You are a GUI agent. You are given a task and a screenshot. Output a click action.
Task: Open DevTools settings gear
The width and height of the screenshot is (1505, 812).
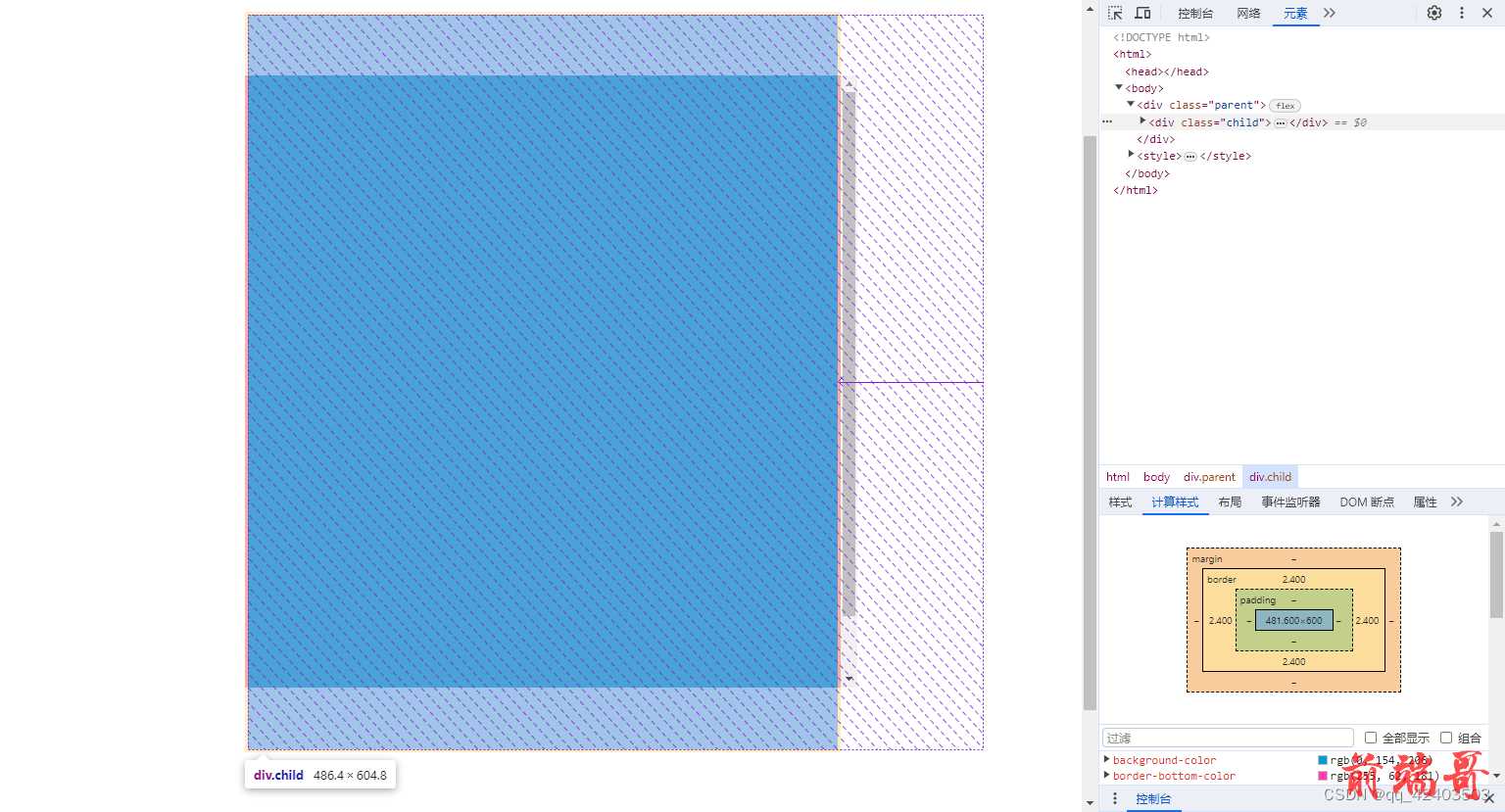tap(1434, 13)
